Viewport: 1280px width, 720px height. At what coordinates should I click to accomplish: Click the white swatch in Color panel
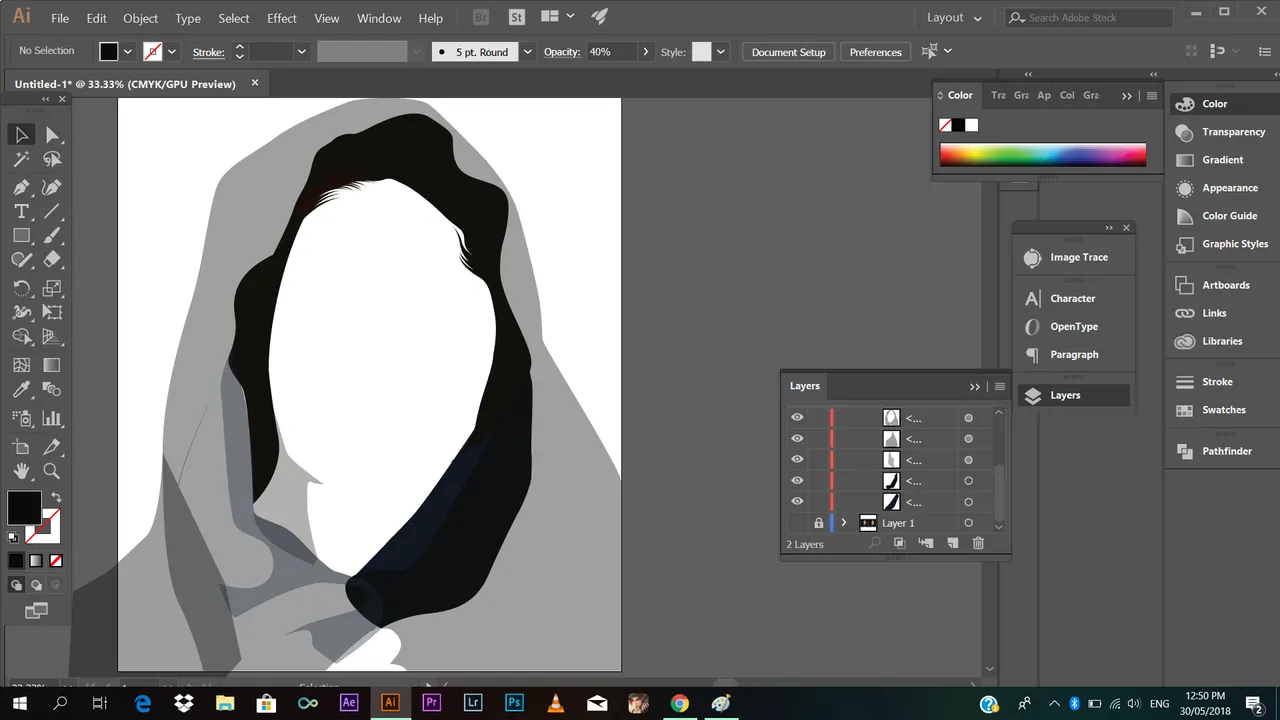click(971, 125)
